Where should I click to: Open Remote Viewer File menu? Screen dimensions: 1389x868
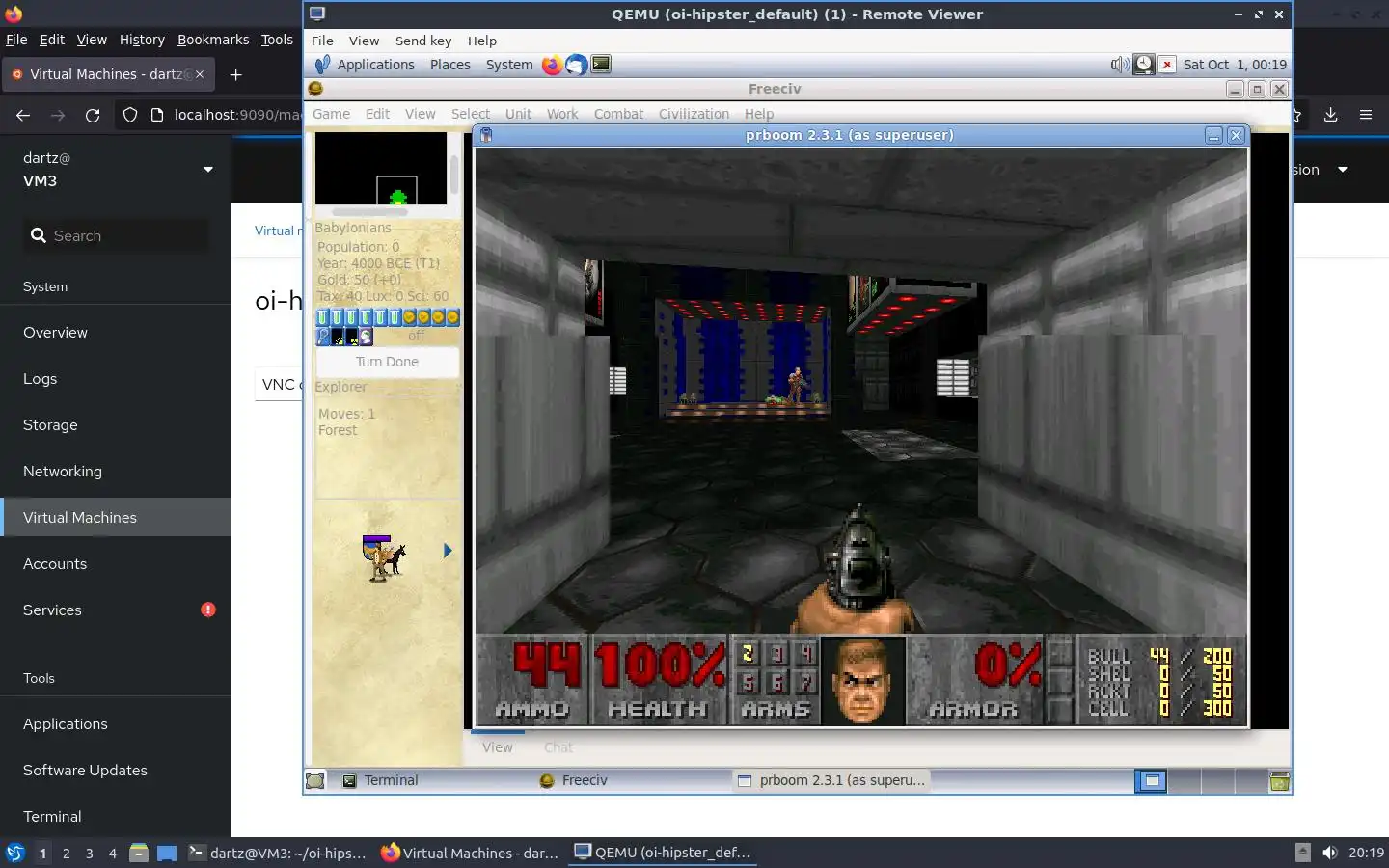point(322,41)
